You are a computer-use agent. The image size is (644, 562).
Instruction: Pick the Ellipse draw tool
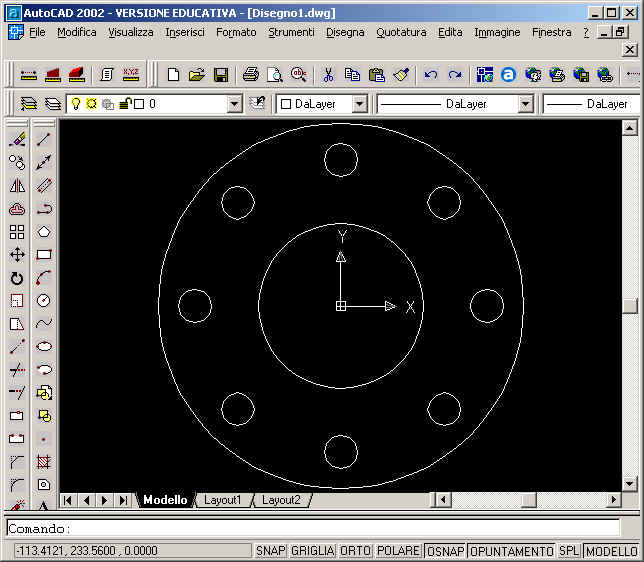tap(44, 347)
